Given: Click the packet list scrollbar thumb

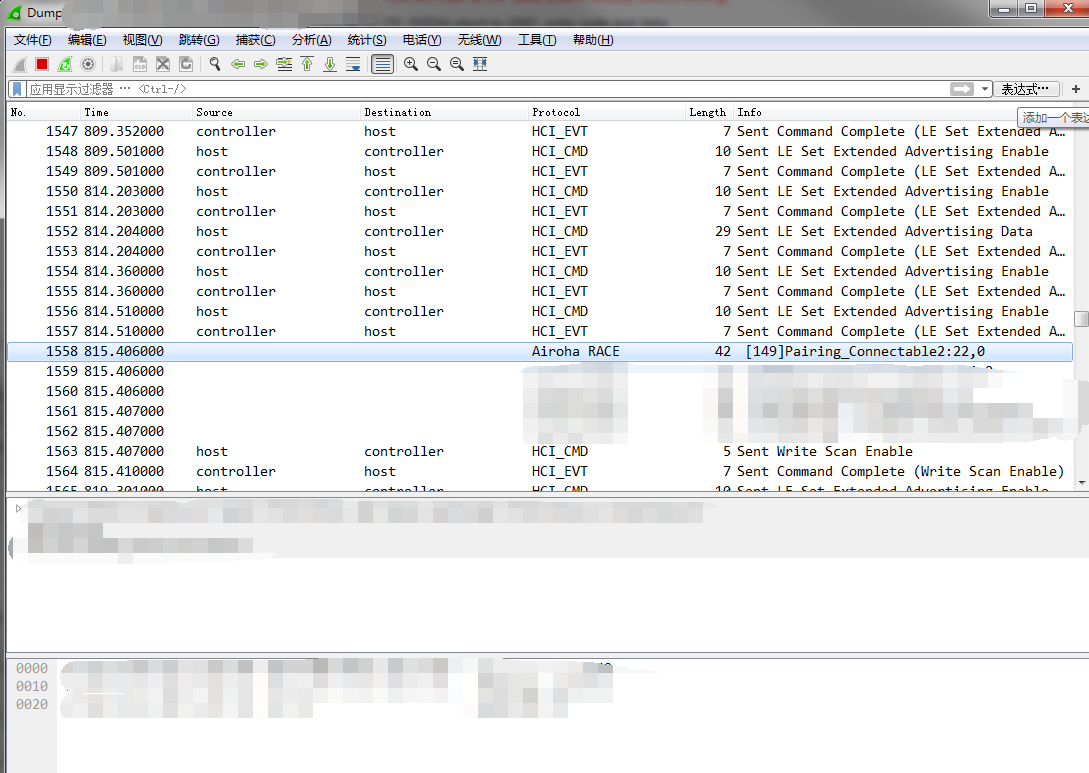Looking at the screenshot, I should (x=1081, y=319).
